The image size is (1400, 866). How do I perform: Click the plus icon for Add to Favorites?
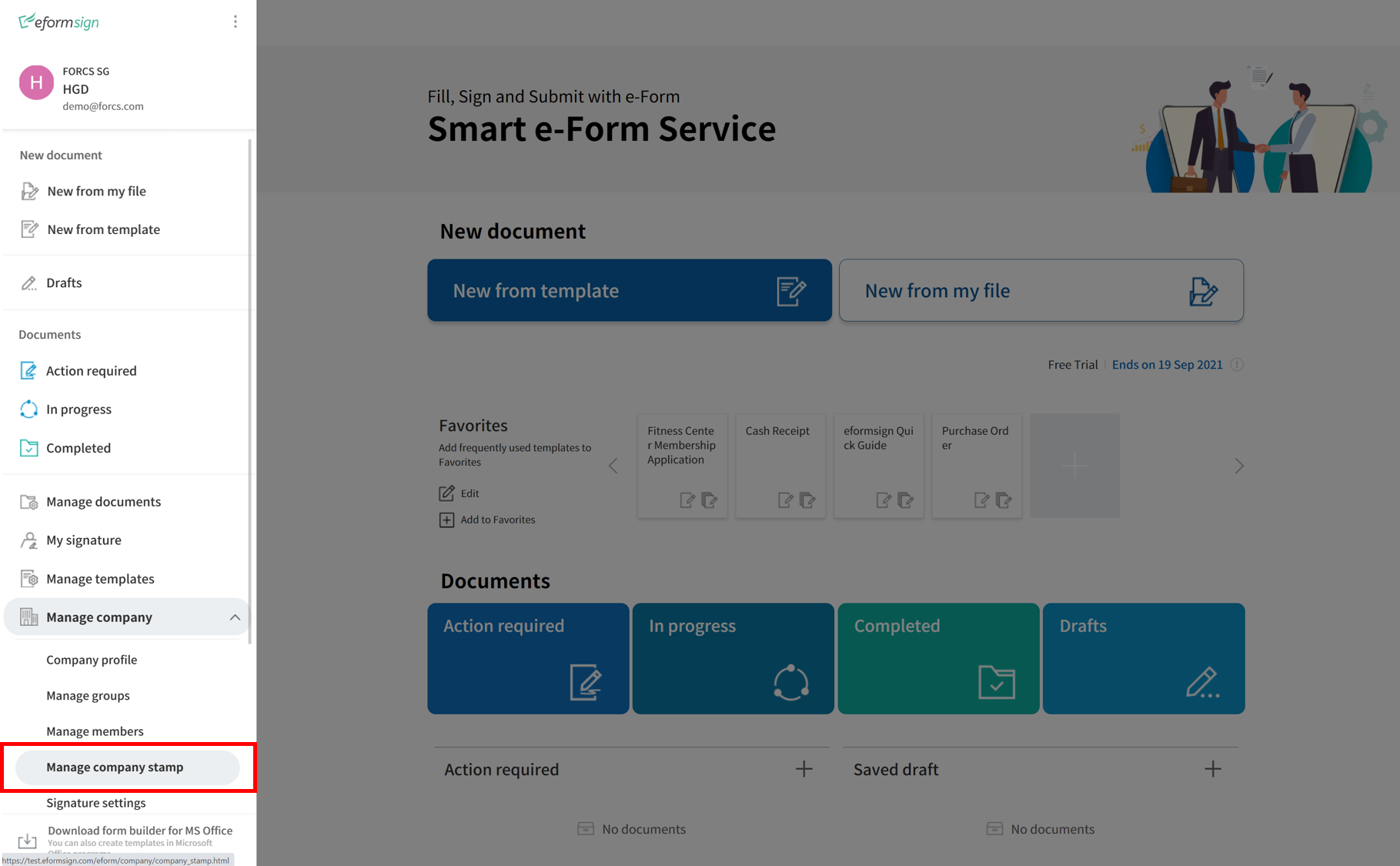(446, 520)
